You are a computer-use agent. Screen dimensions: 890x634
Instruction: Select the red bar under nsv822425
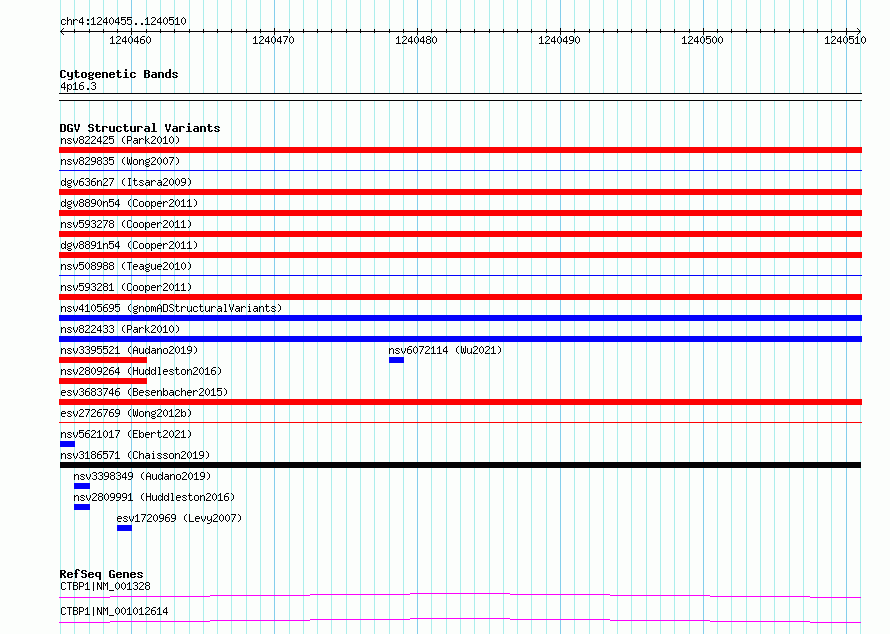coord(460,150)
